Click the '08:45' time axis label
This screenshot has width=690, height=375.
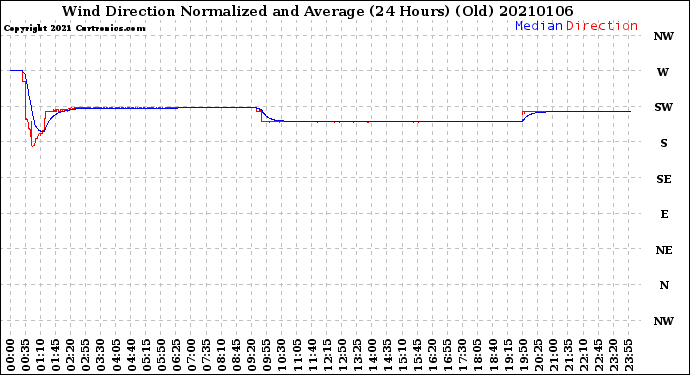[237, 355]
